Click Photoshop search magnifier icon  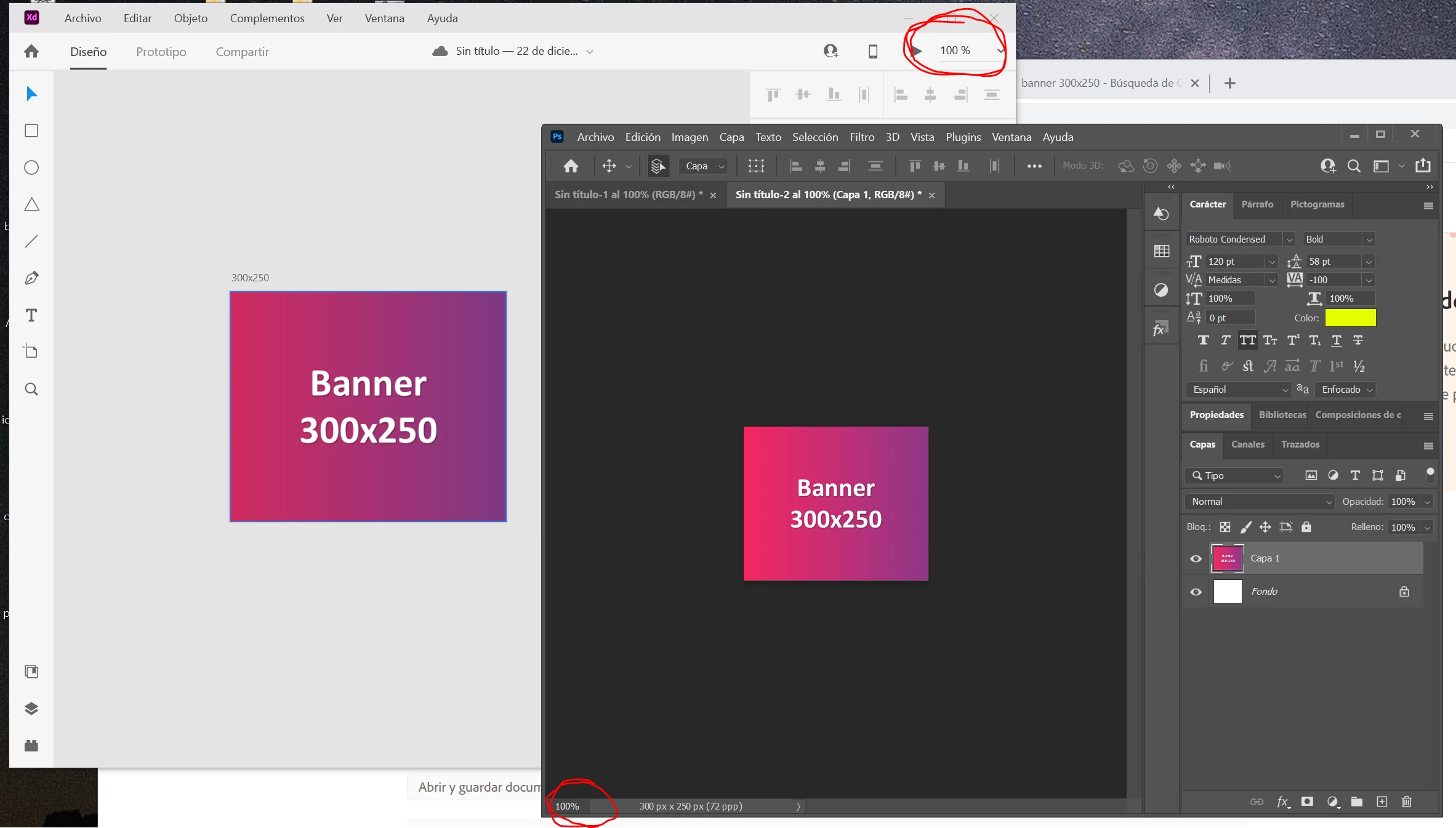[x=1354, y=166]
